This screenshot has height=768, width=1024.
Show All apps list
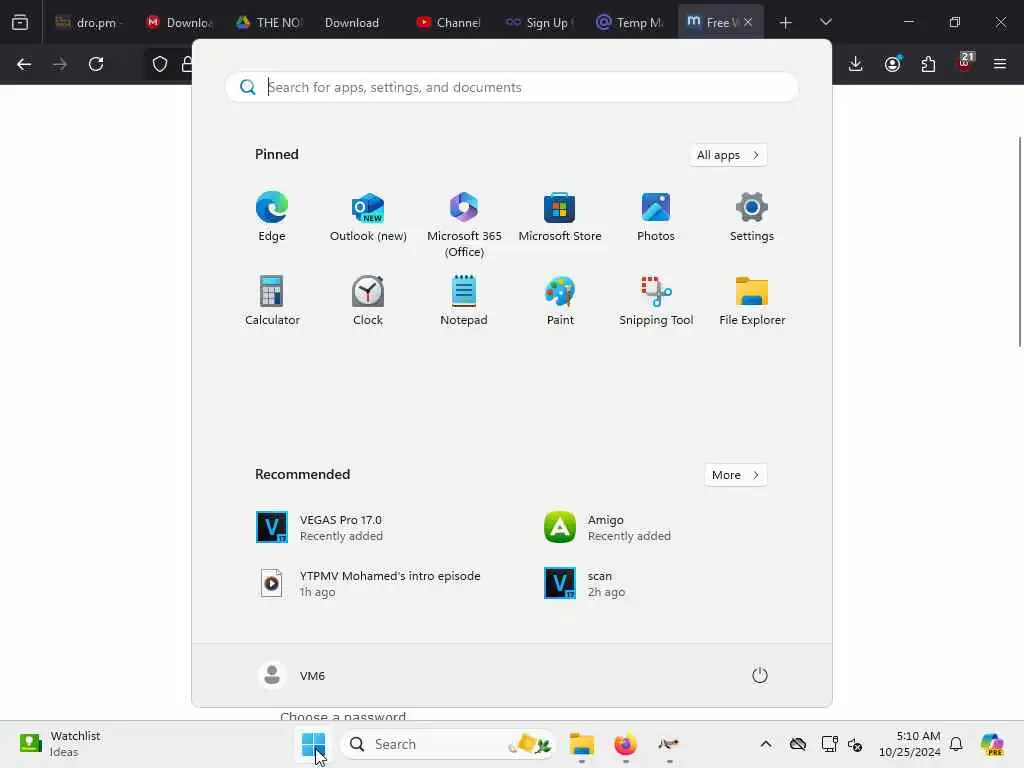click(x=728, y=155)
